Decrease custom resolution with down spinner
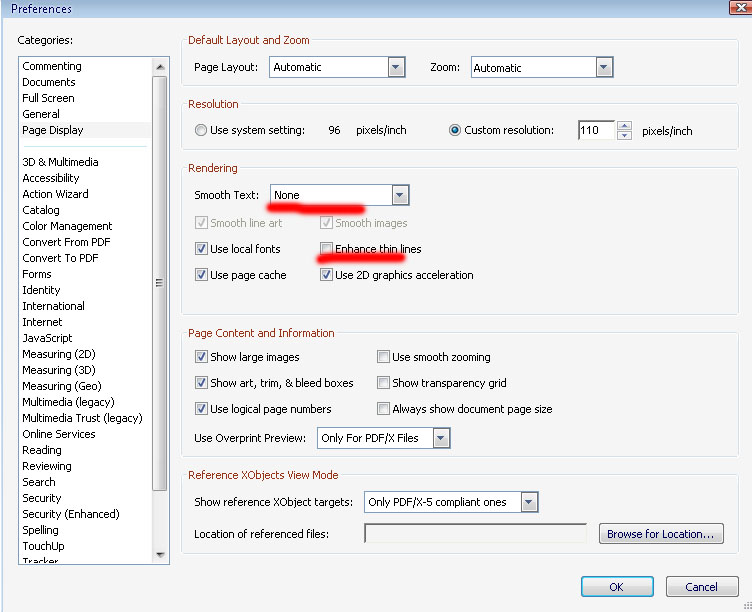This screenshot has width=752, height=612. click(x=624, y=135)
